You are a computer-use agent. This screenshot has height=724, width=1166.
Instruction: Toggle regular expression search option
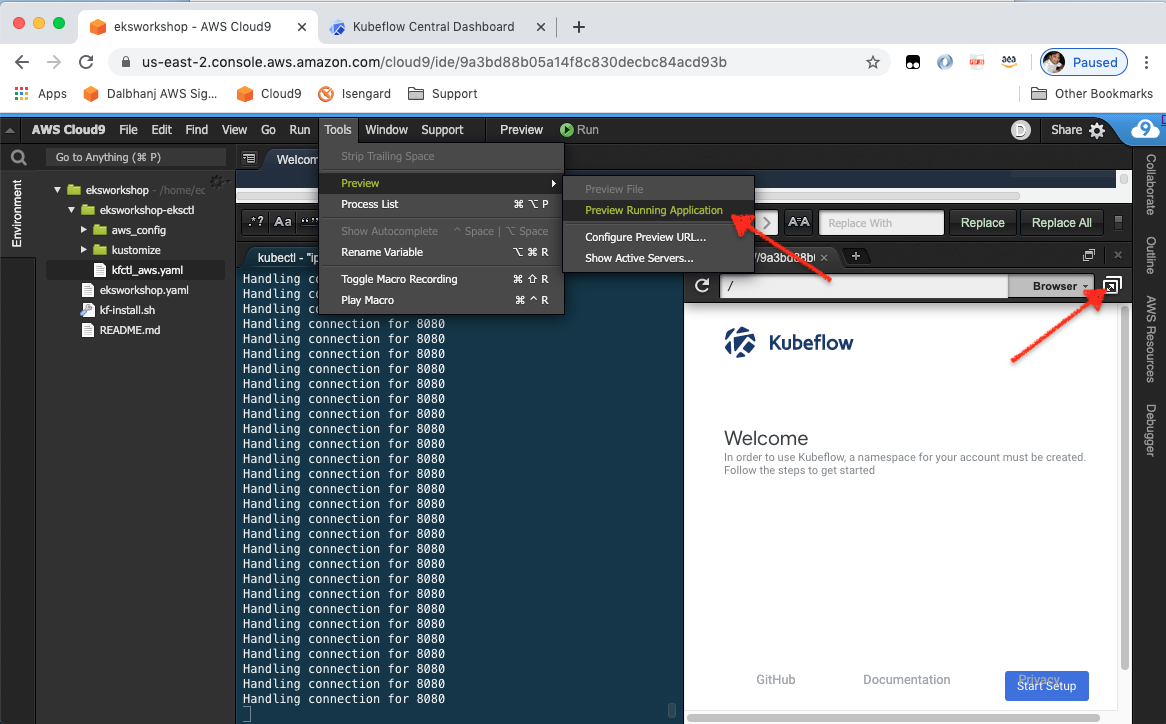(x=257, y=222)
